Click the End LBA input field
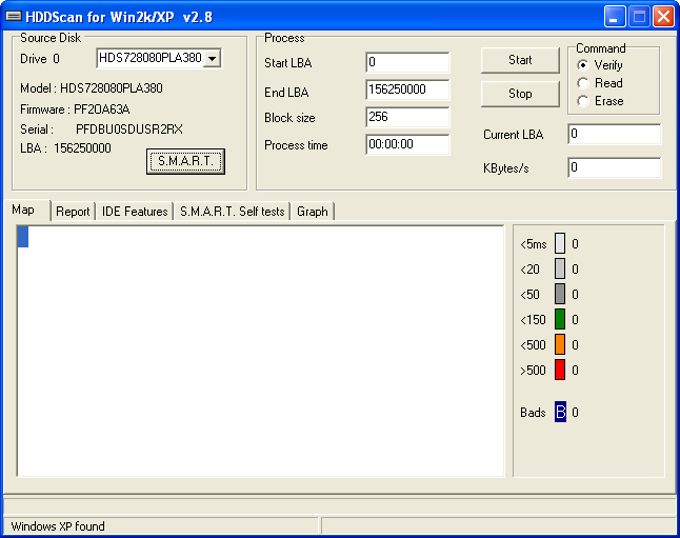 407,90
